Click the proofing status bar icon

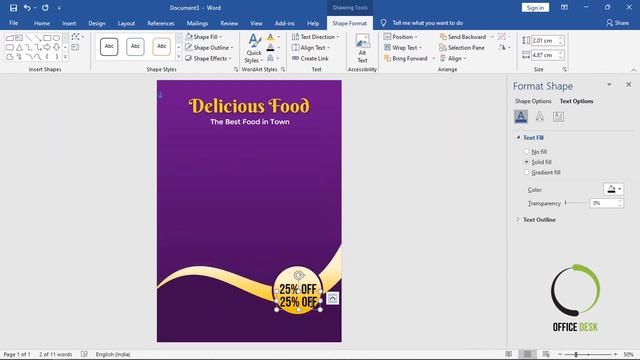(84, 354)
